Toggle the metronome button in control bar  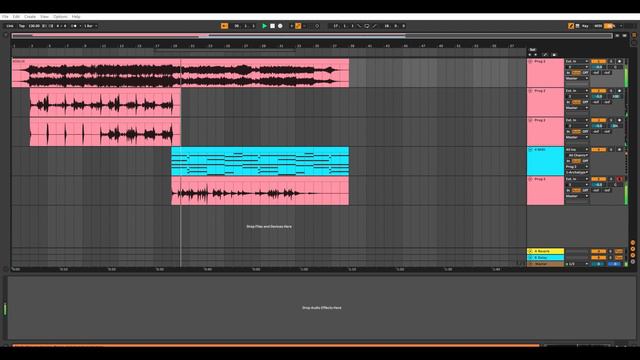(74, 26)
